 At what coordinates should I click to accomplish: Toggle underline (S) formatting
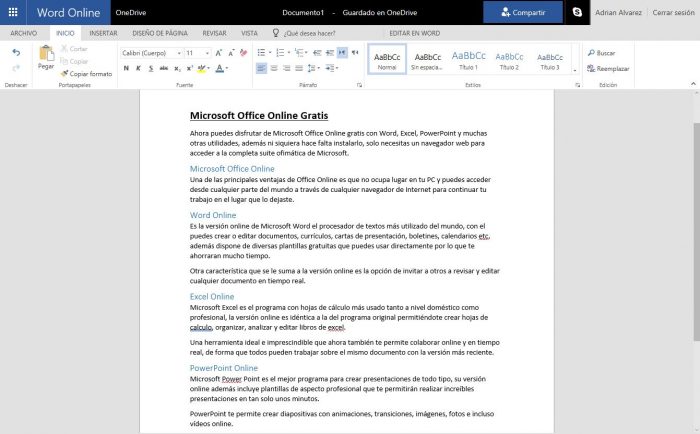pos(151,68)
